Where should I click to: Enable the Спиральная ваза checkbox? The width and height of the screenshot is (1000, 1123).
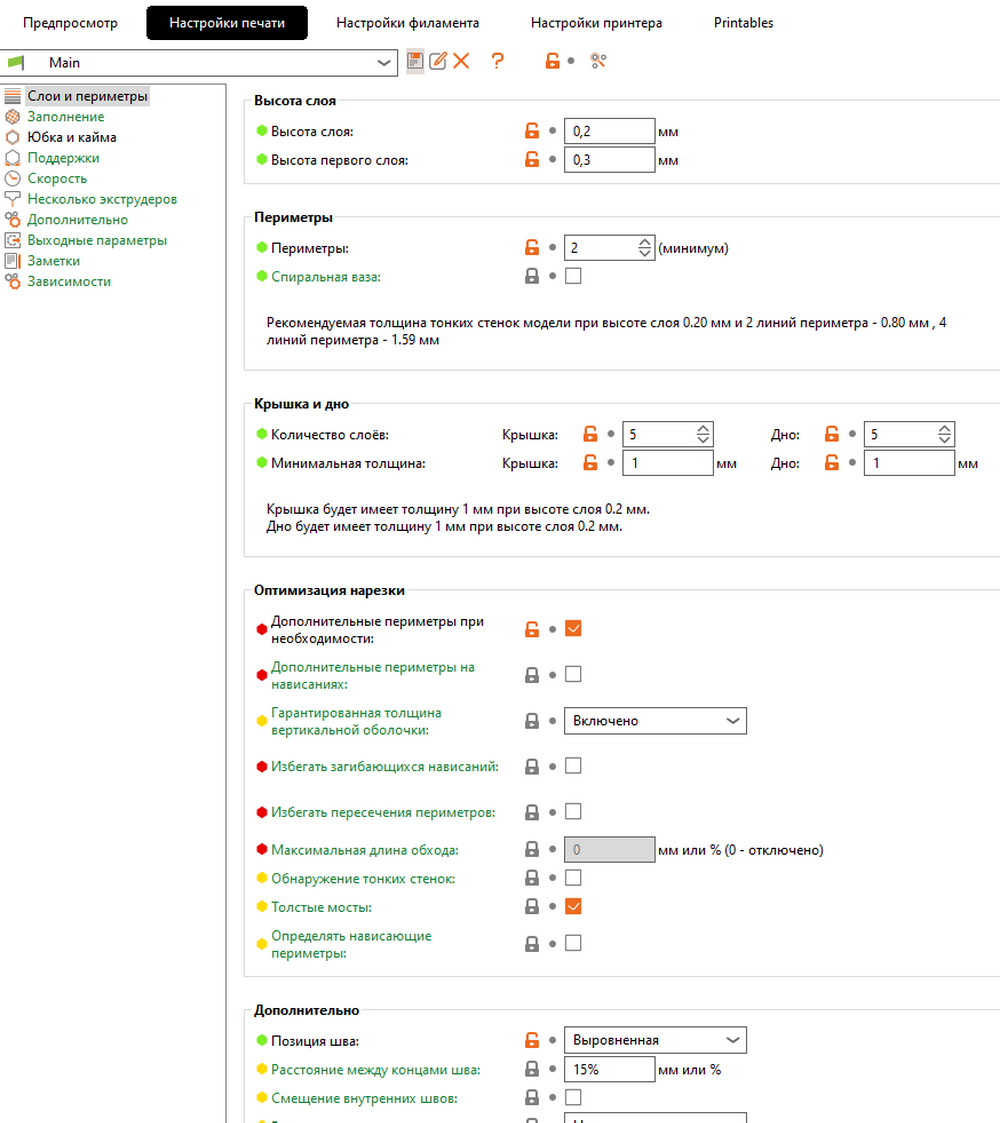click(573, 277)
